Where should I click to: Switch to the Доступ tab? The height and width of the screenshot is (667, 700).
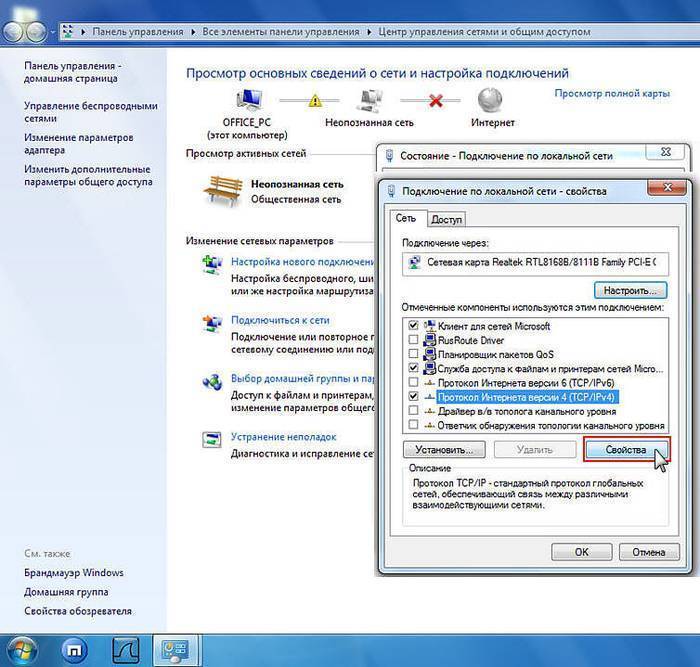point(446,220)
